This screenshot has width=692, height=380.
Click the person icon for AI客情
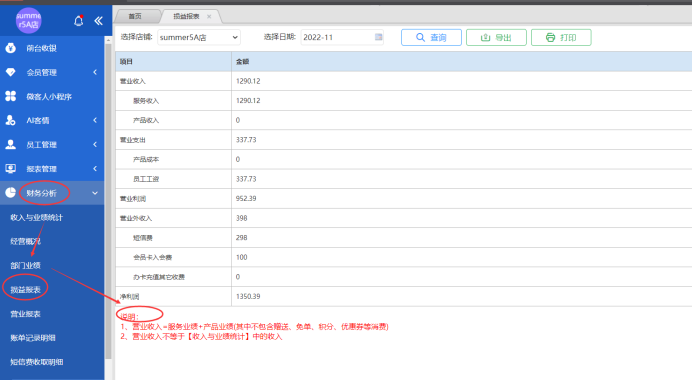pyautogui.click(x=11, y=120)
